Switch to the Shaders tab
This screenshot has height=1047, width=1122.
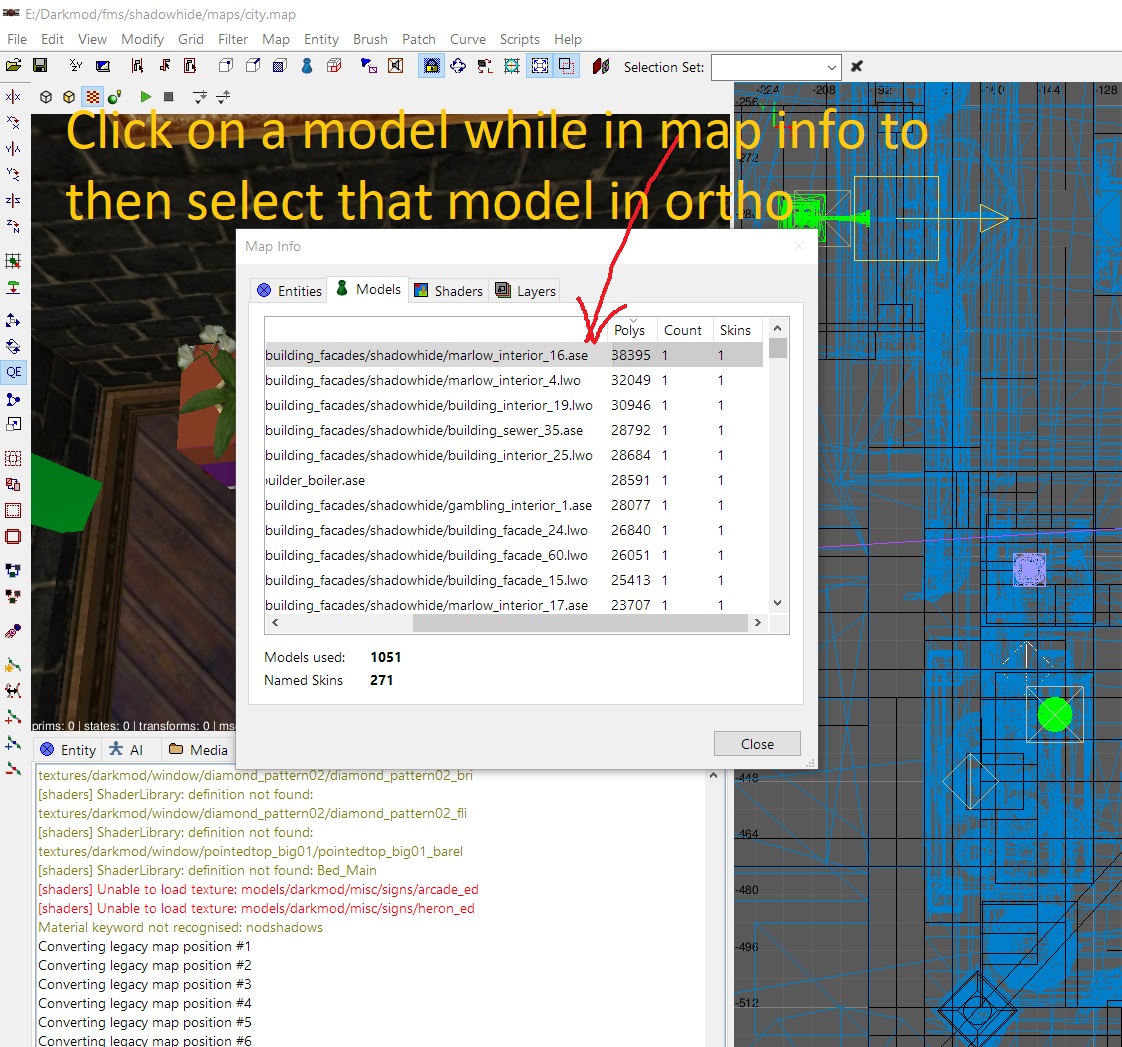point(448,291)
